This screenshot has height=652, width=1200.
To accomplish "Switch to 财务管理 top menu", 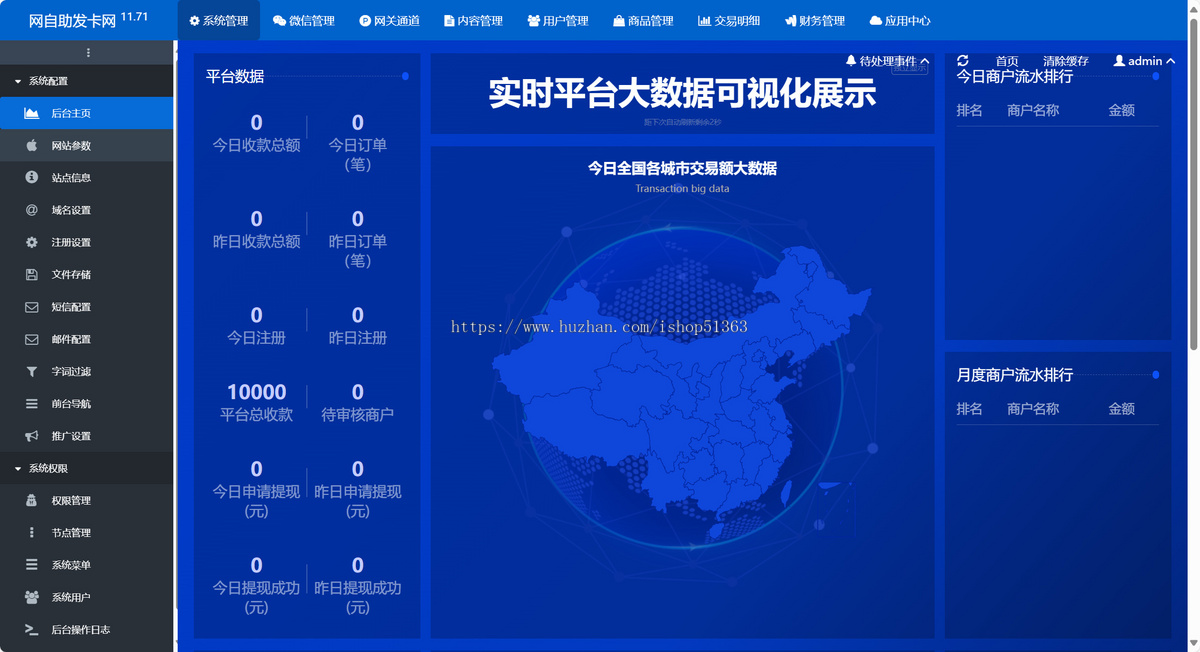I will tap(815, 20).
